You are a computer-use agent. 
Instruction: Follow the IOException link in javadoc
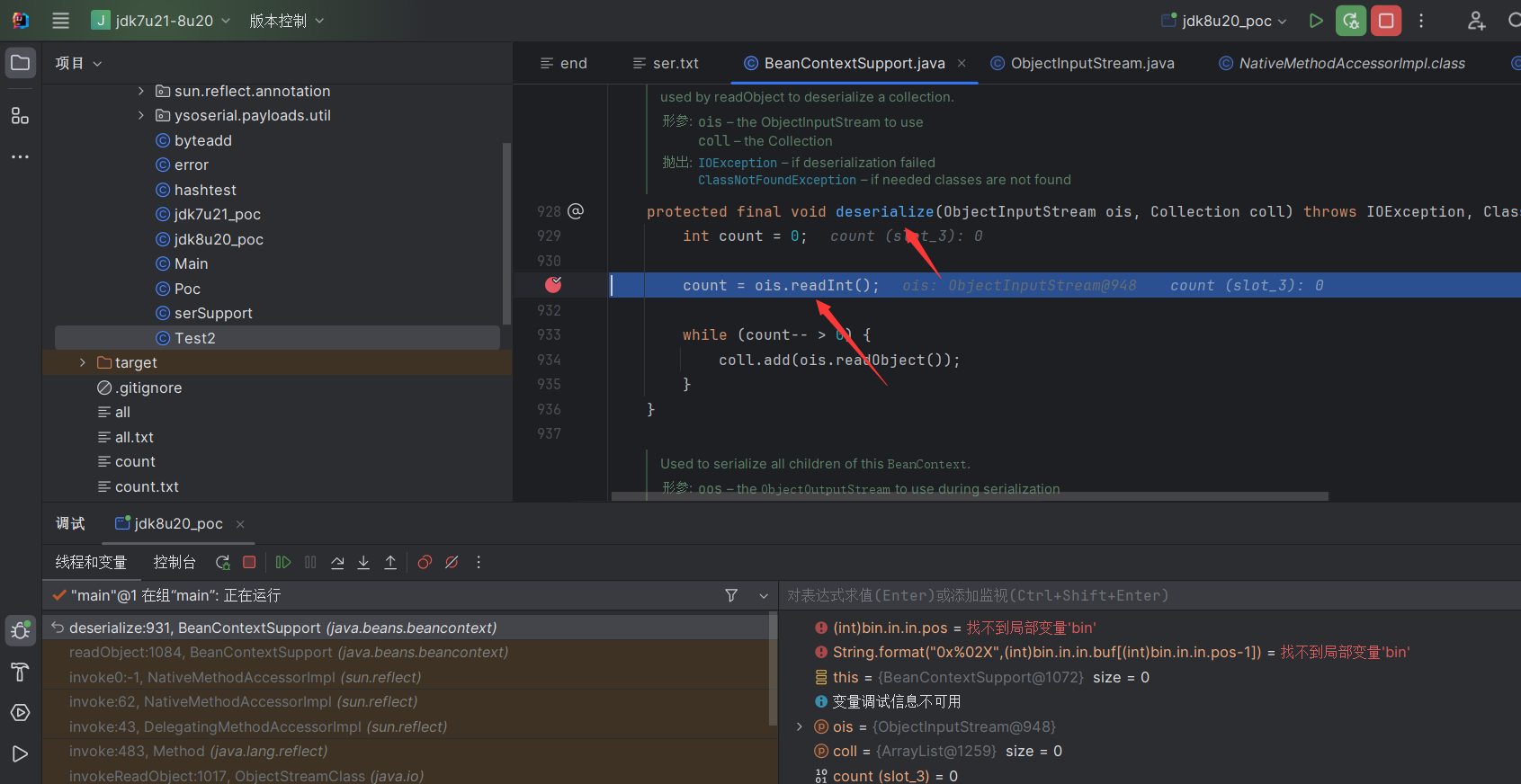(x=738, y=163)
